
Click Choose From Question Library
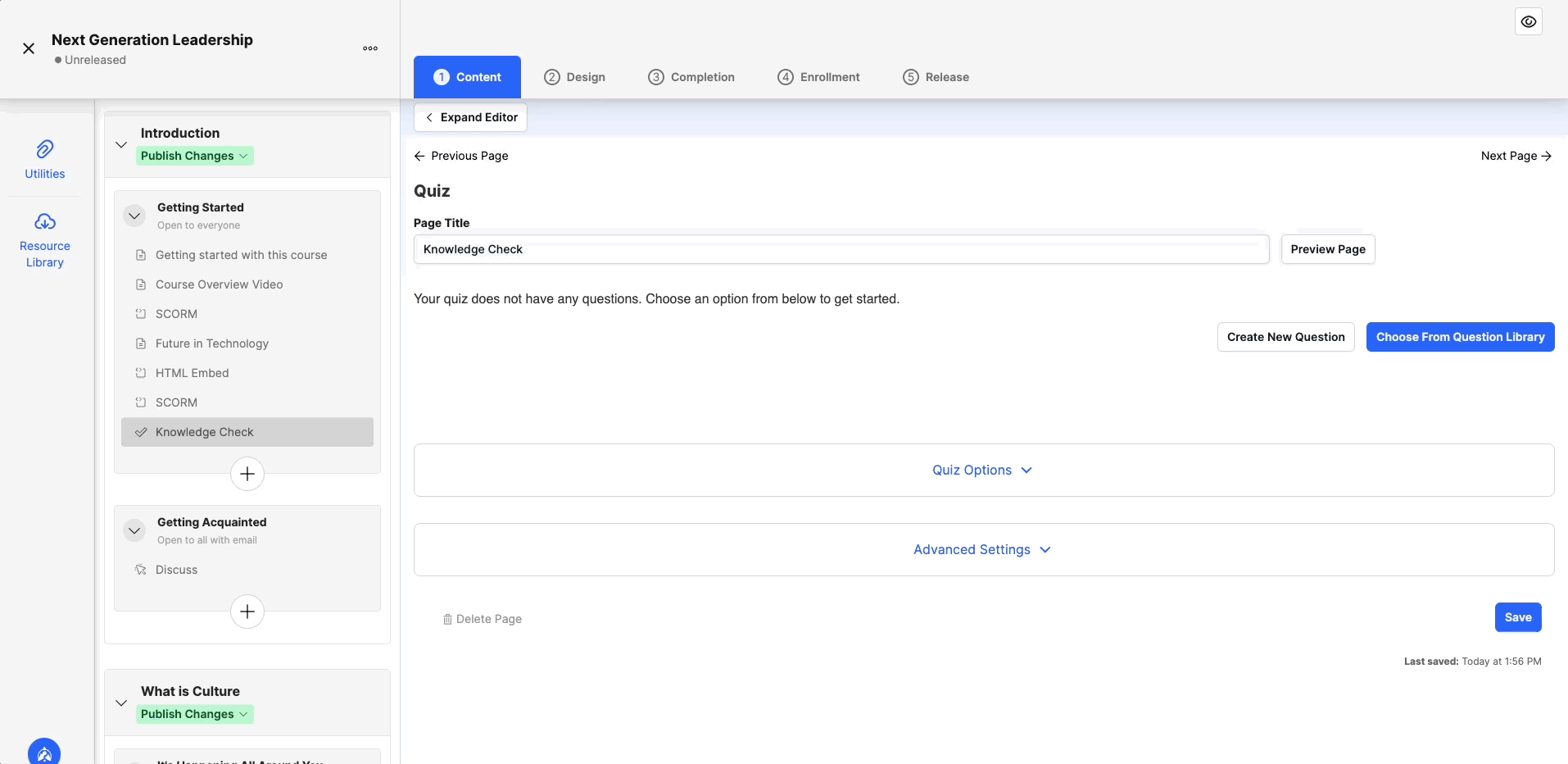click(1459, 337)
